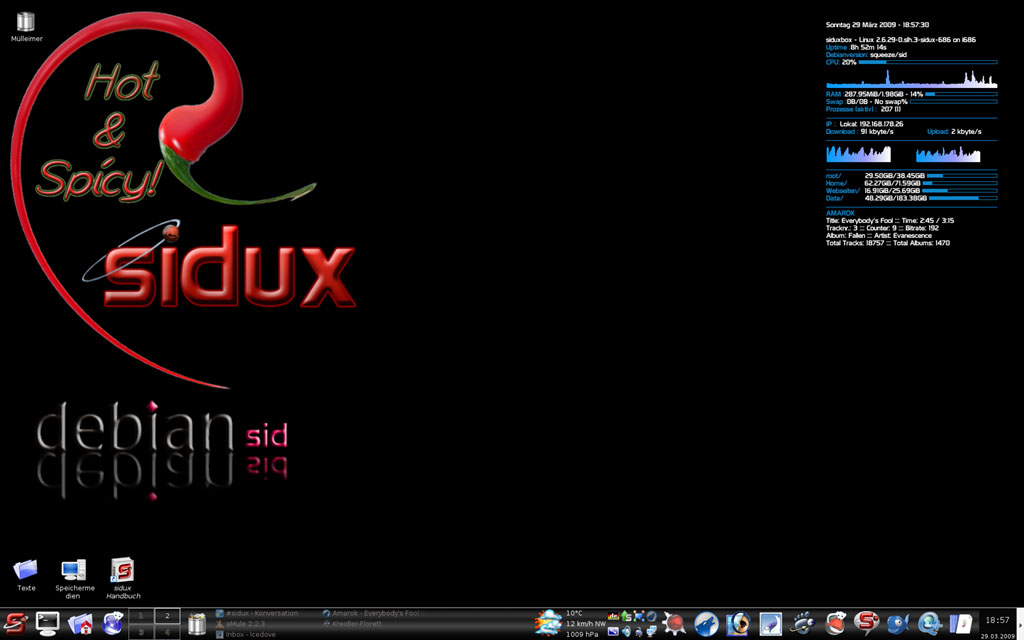Viewport: 1024px width, 640px height.
Task: Open the home folder panel icon
Action: click(x=80, y=623)
